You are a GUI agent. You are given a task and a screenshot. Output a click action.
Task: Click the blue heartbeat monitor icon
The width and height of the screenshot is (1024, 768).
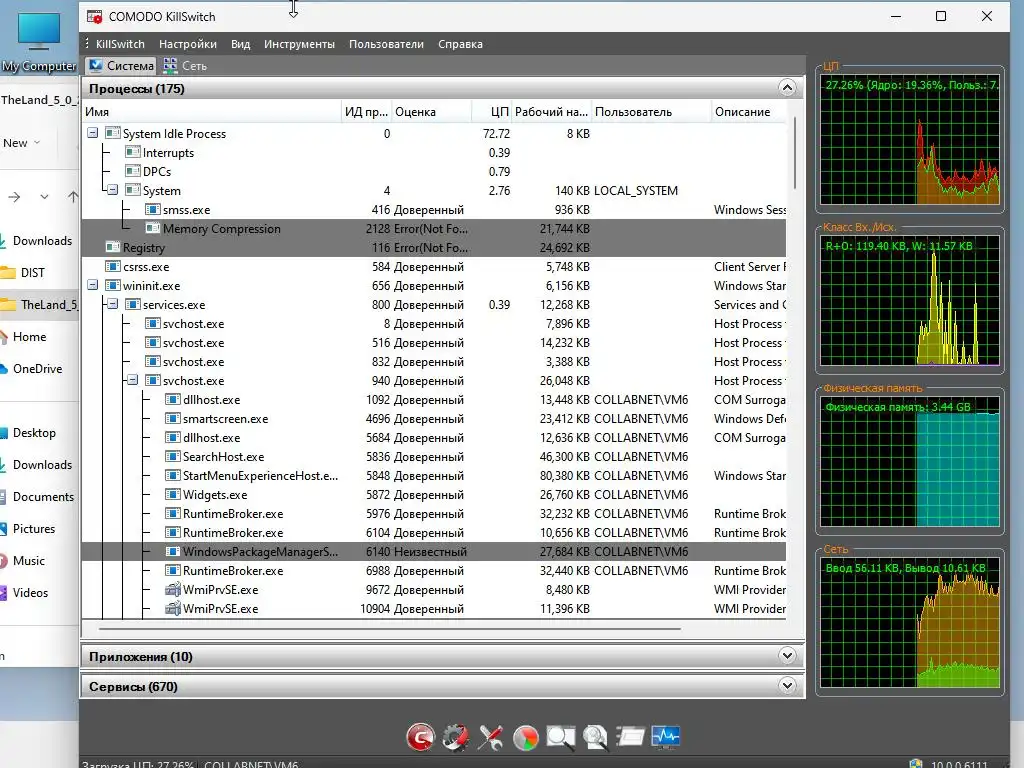[x=665, y=737]
